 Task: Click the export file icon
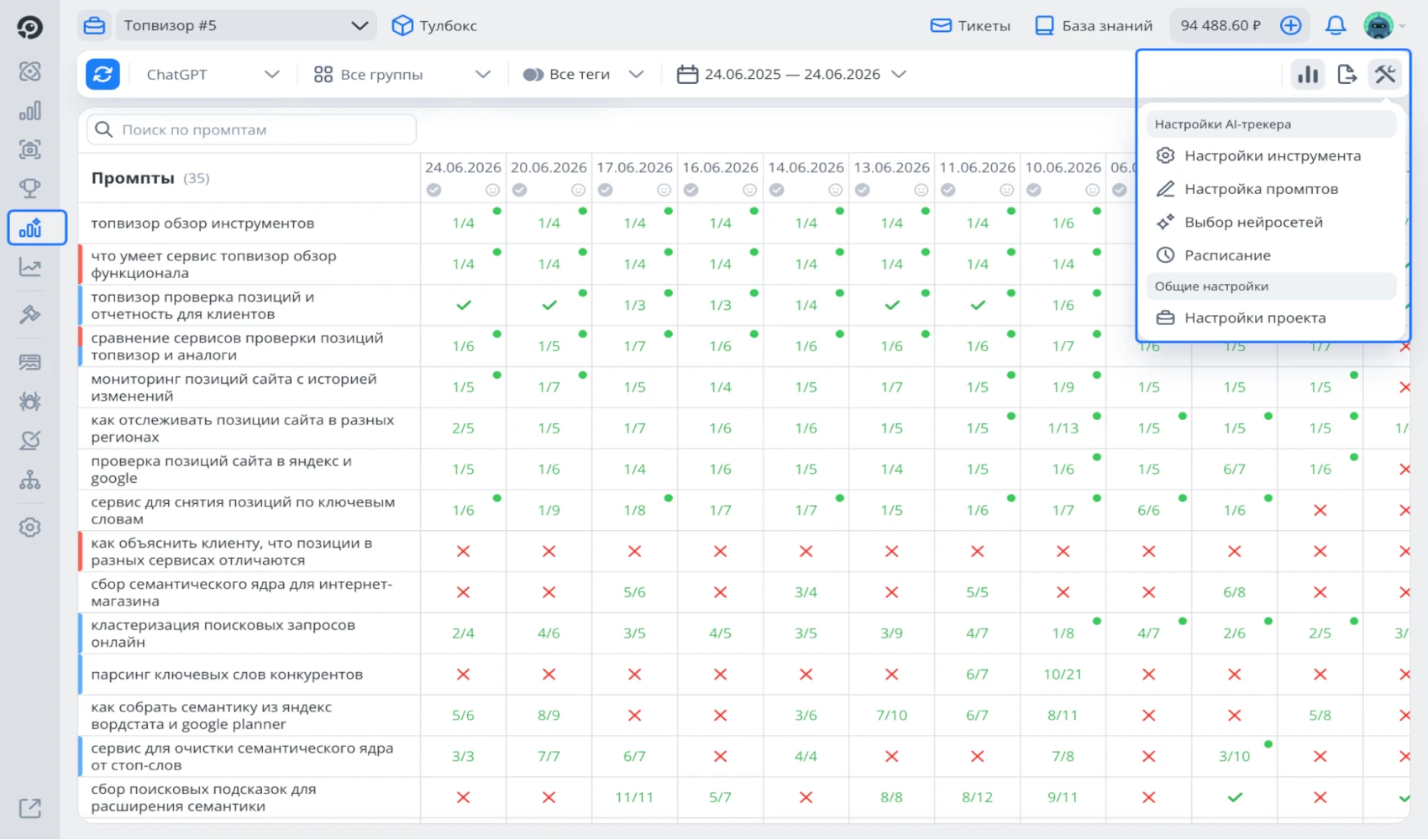point(1347,75)
